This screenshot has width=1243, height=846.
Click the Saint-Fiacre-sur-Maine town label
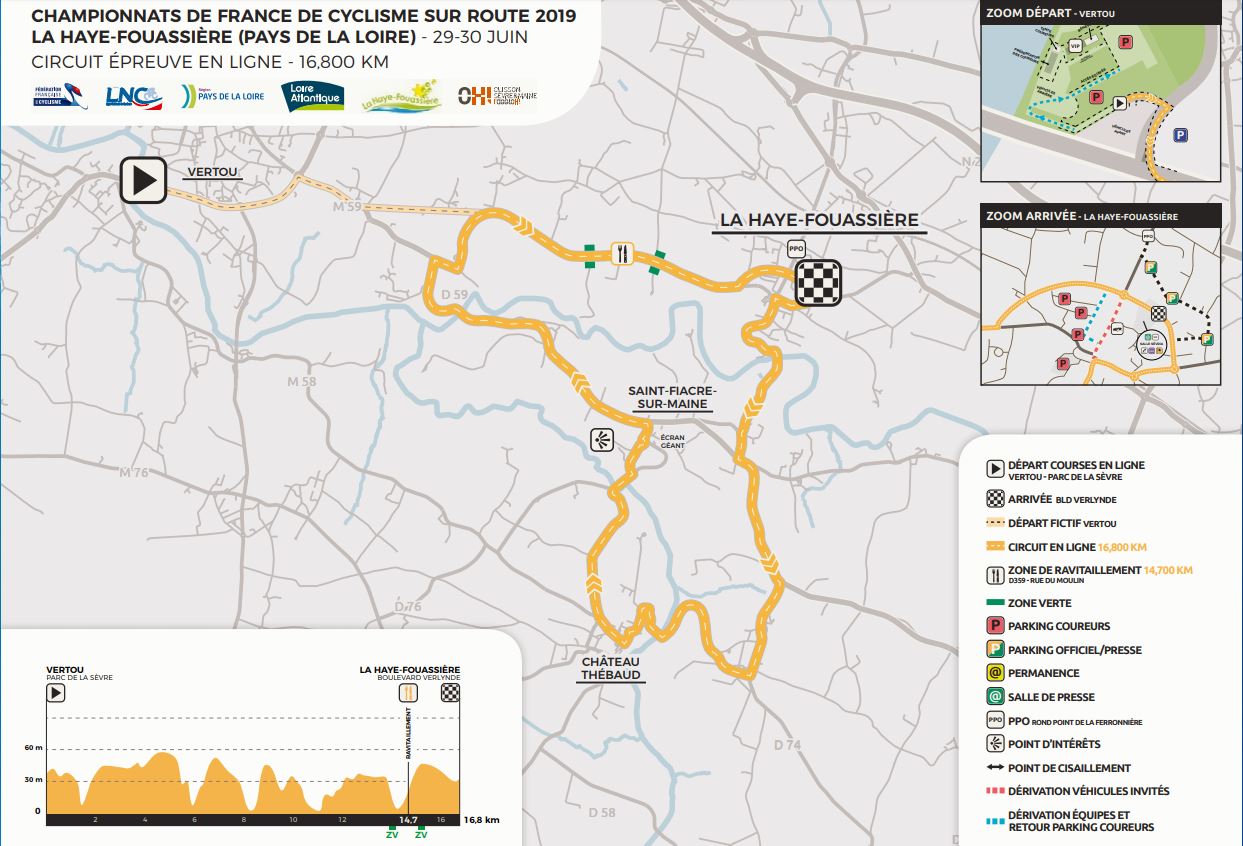click(x=667, y=397)
